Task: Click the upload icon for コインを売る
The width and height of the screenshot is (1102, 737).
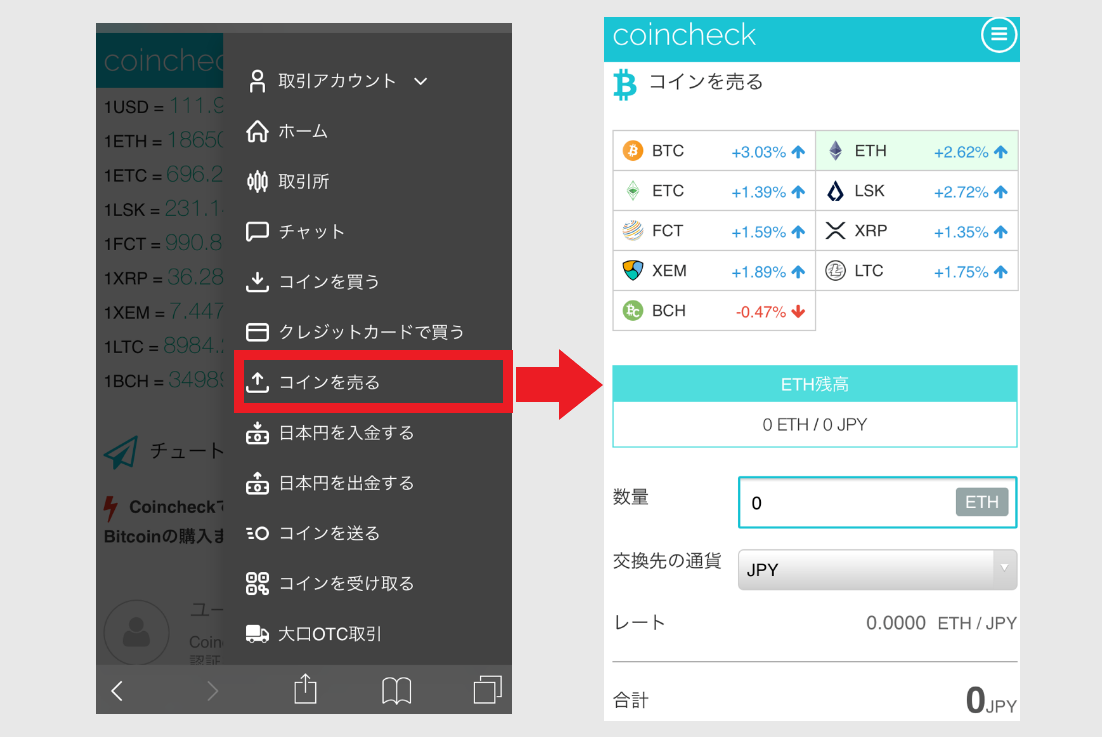Action: click(257, 382)
